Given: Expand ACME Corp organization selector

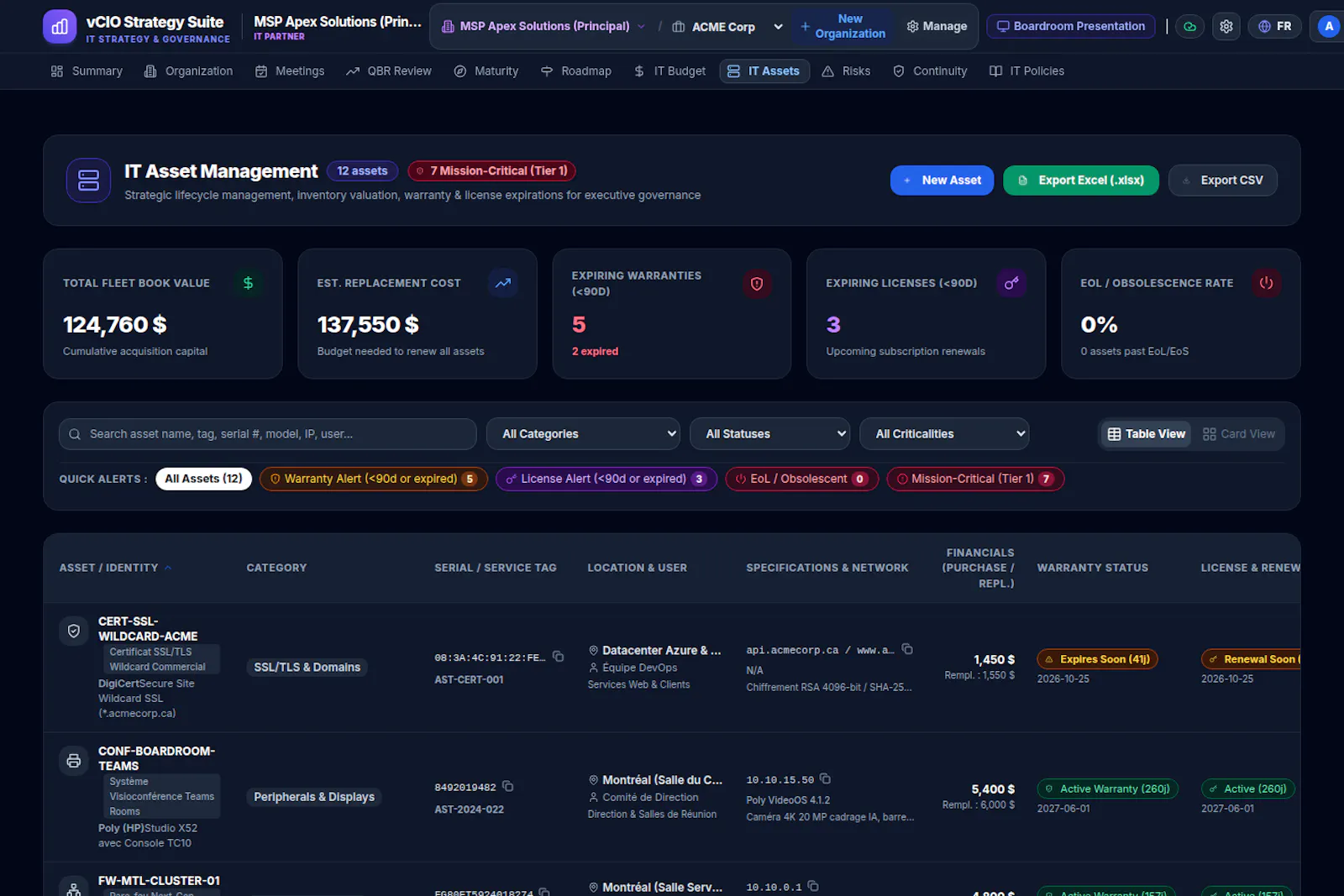Looking at the screenshot, I should [727, 27].
